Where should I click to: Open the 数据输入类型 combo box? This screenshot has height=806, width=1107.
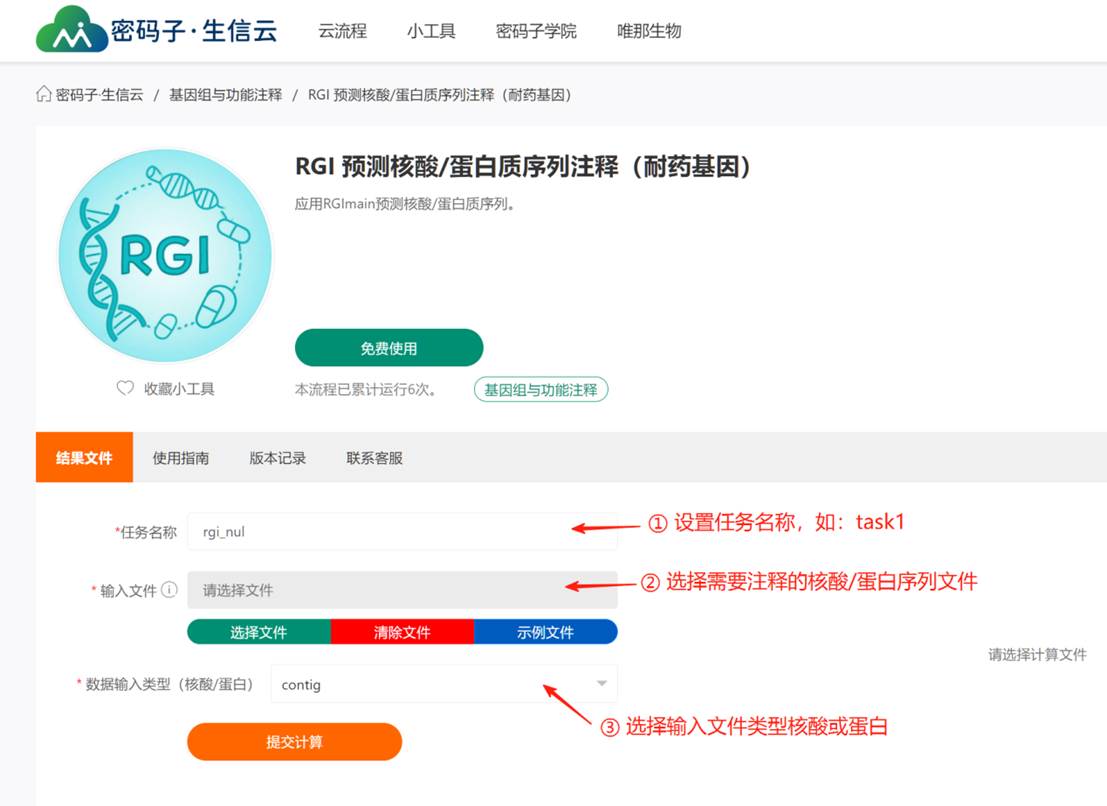pos(444,684)
